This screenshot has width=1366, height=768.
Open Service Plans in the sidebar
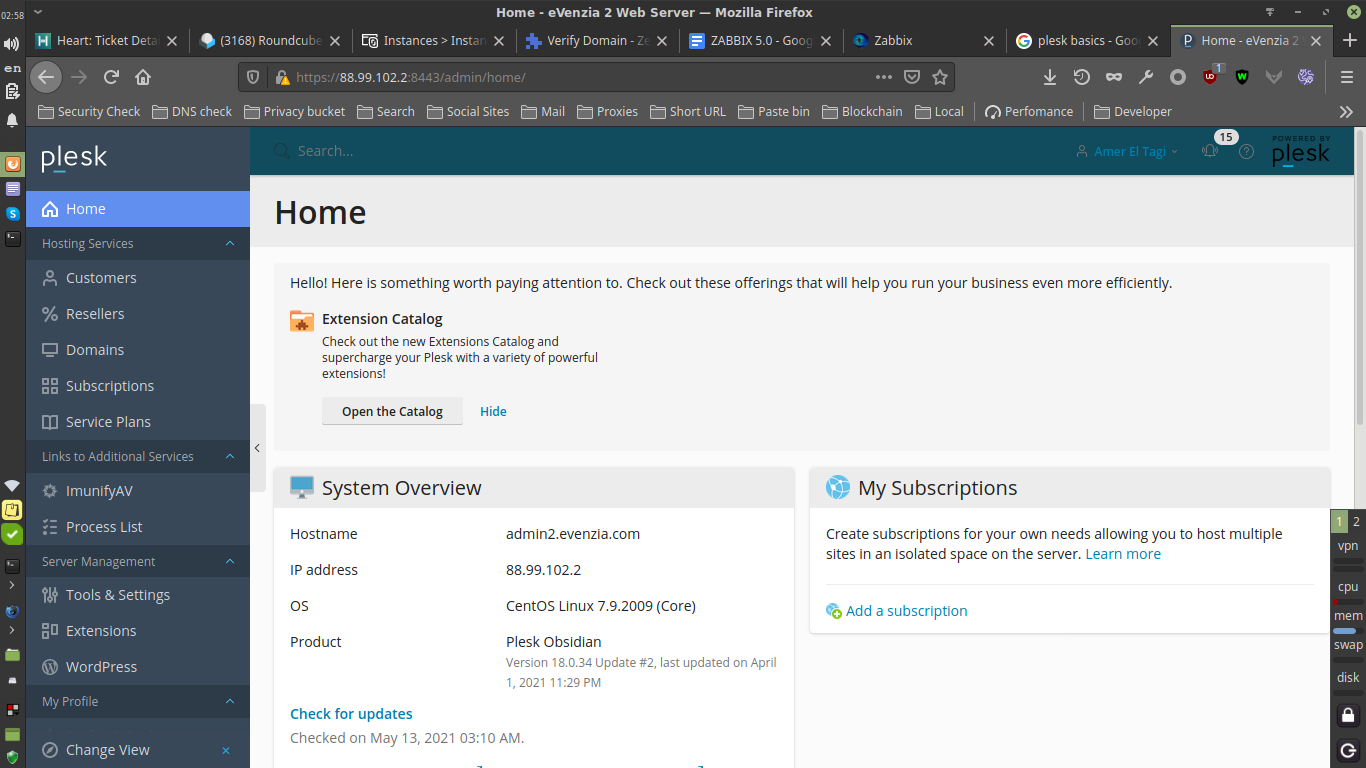138,422
